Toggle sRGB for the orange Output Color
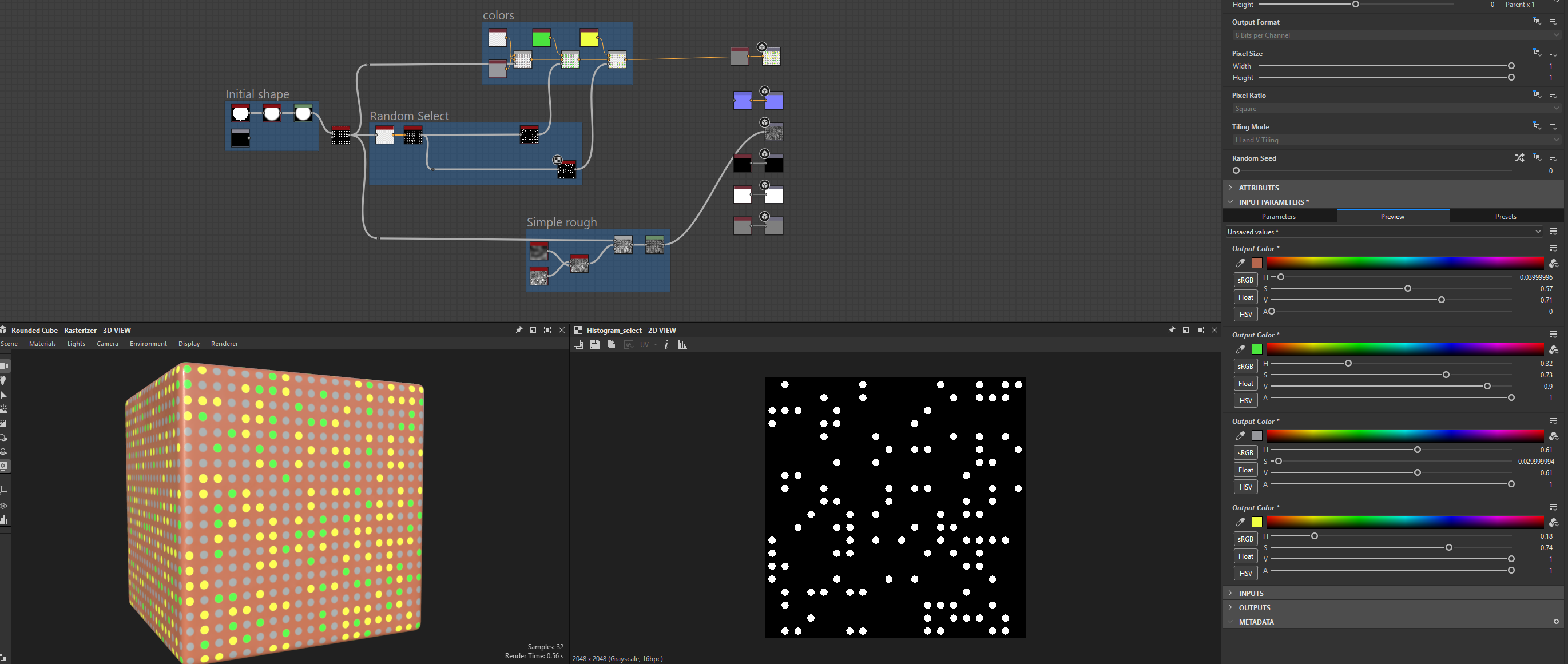1568x664 pixels. pyautogui.click(x=1245, y=280)
